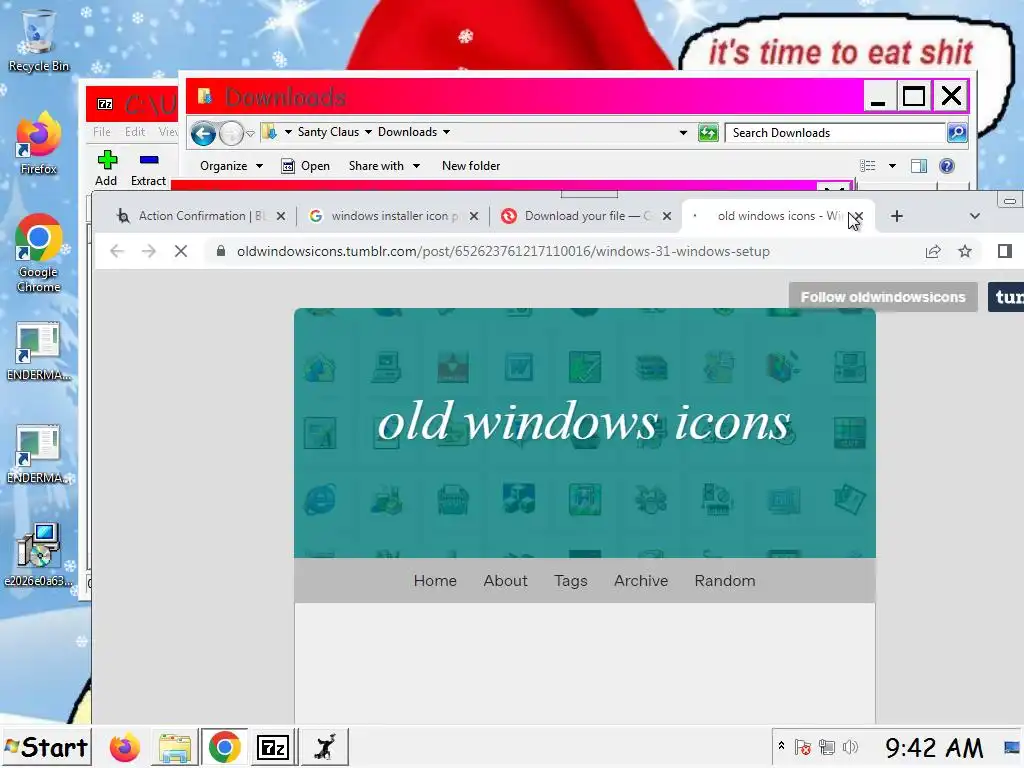The width and height of the screenshot is (1024, 768).
Task: Open the Edit menu in 7-Zip
Action: coord(135,132)
